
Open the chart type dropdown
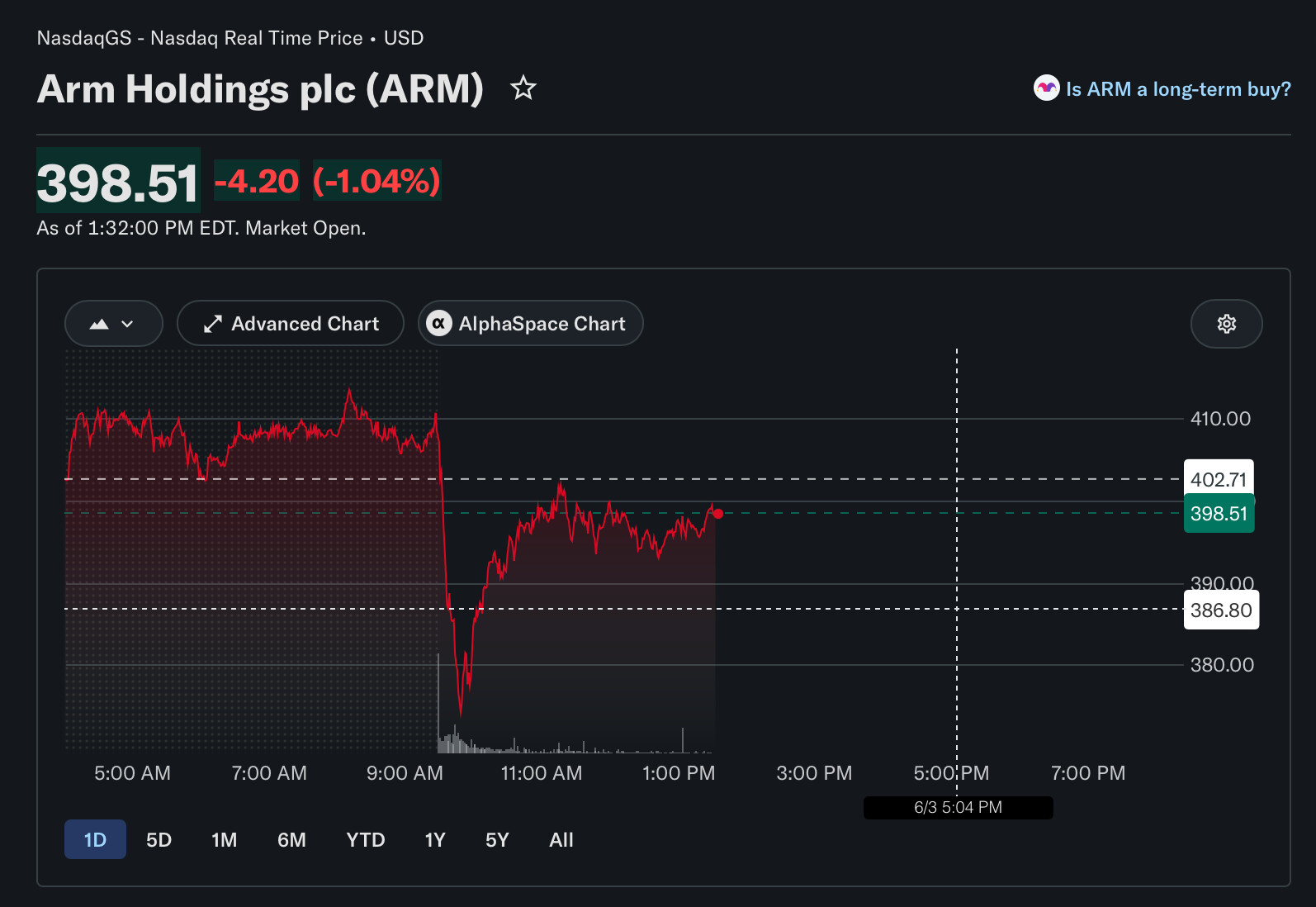click(114, 324)
